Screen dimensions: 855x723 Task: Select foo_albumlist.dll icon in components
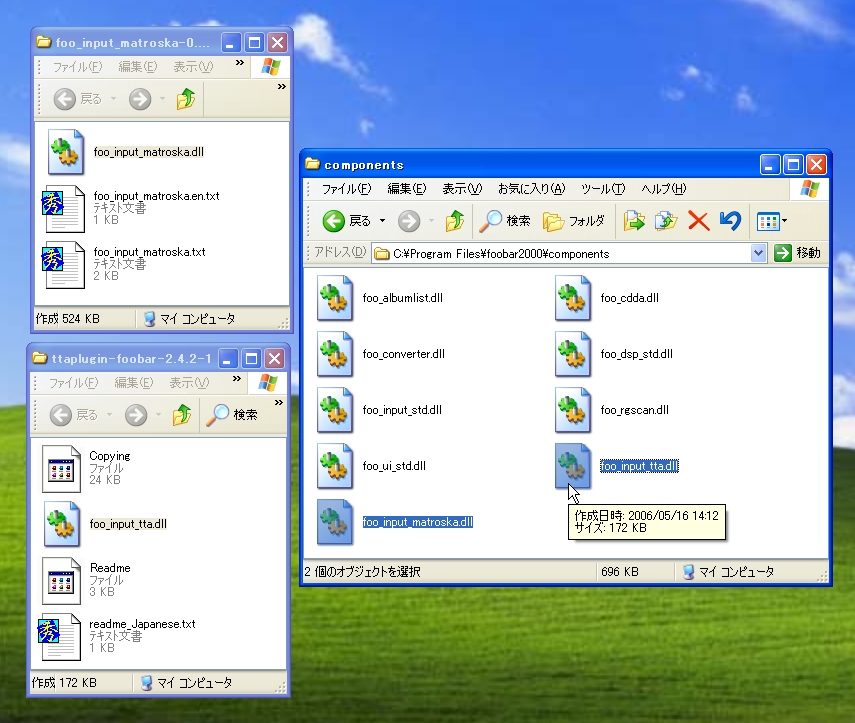[x=335, y=298]
